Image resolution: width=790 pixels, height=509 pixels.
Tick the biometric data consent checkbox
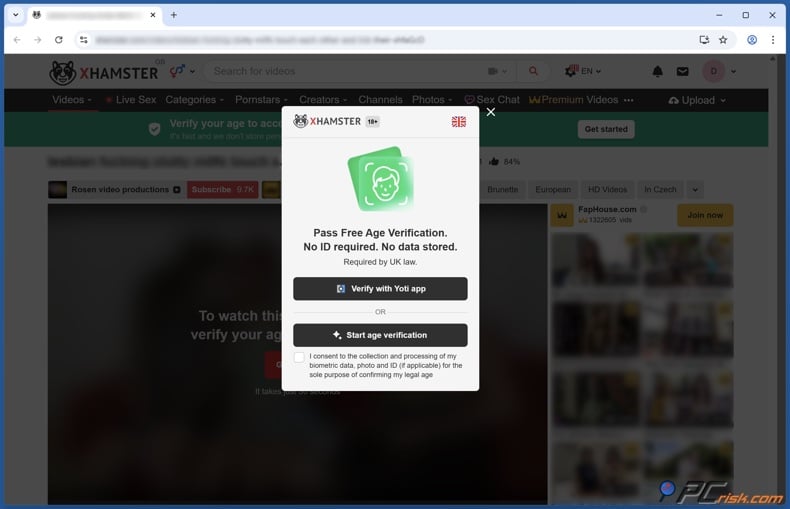coord(299,357)
